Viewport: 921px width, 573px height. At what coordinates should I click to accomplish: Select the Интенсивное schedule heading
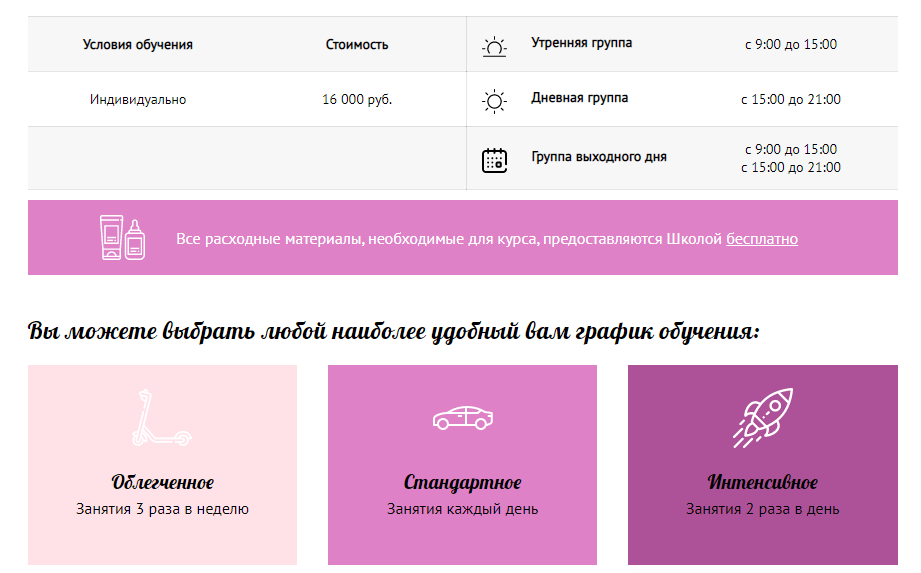click(x=762, y=482)
